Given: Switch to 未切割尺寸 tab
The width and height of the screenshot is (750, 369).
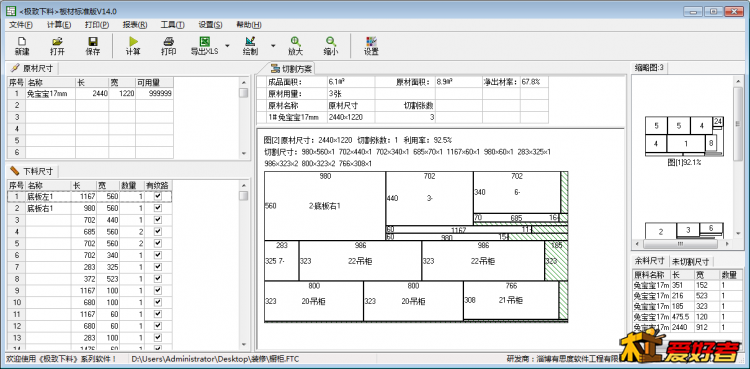Looking at the screenshot, I should (690, 261).
